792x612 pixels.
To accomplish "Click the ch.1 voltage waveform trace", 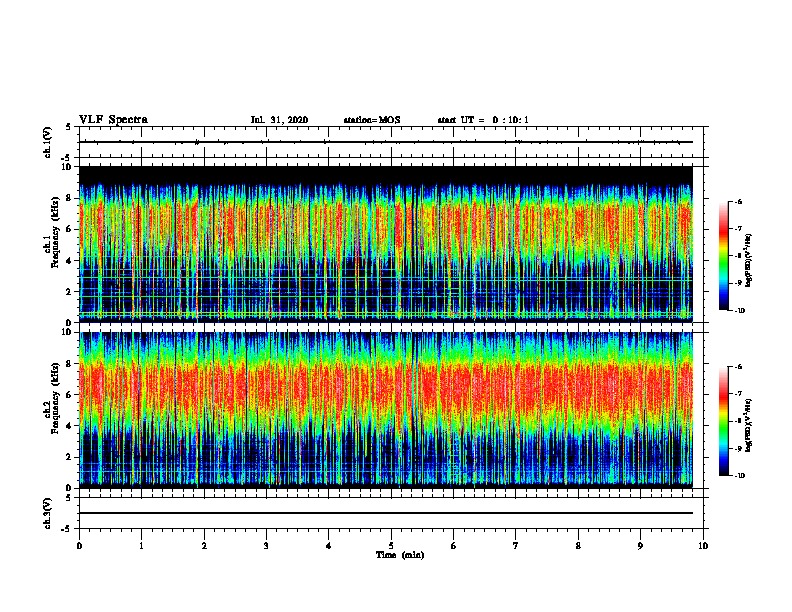I will pos(386,142).
